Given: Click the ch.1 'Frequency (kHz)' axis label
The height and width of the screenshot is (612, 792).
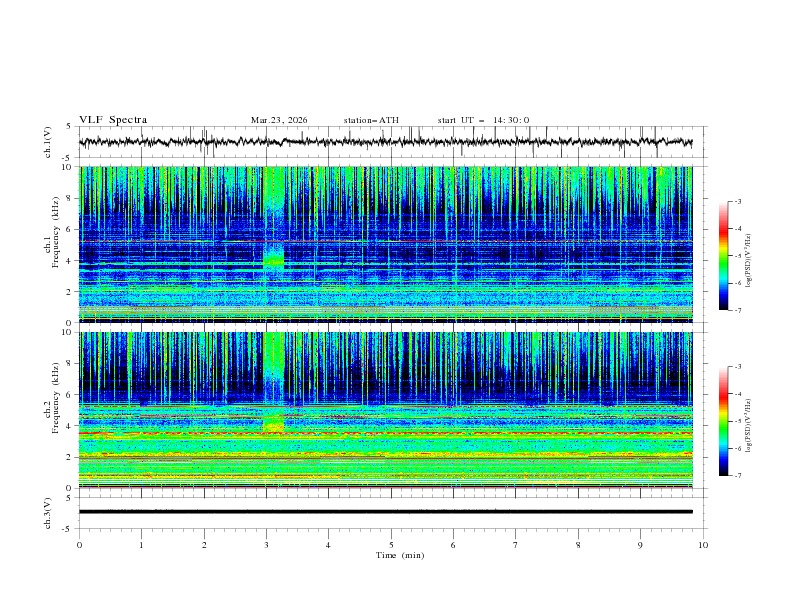Looking at the screenshot, I should click(x=56, y=230).
